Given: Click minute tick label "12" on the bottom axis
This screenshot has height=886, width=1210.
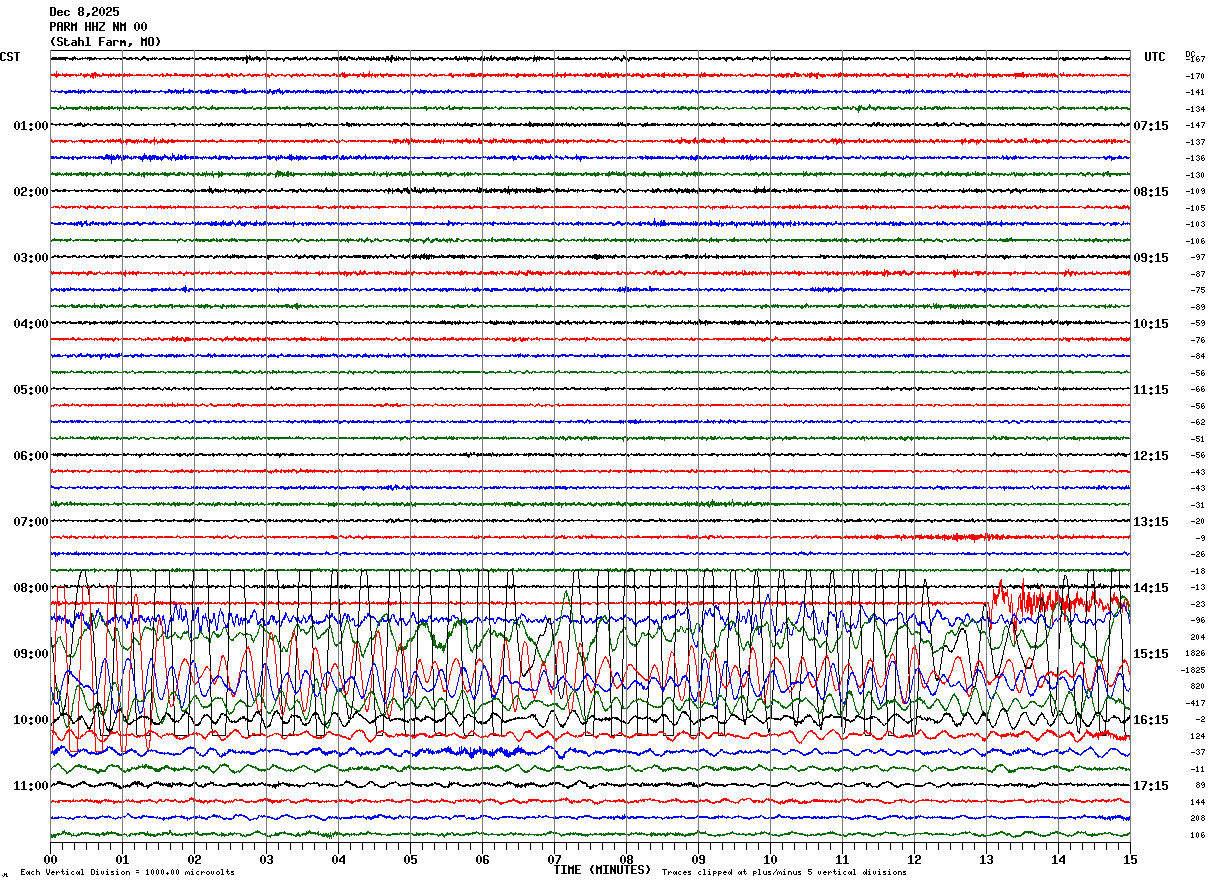Looking at the screenshot, I should (914, 860).
